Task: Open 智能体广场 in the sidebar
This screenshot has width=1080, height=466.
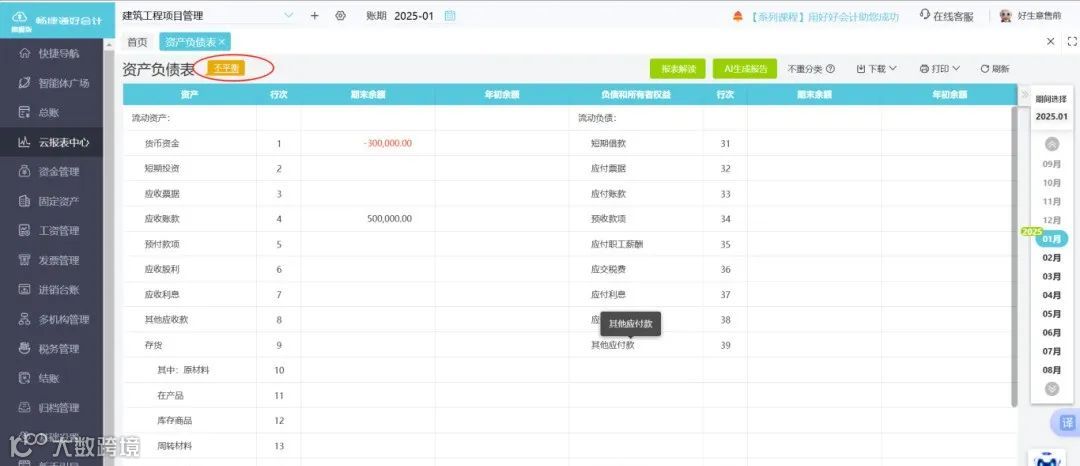Action: point(52,83)
